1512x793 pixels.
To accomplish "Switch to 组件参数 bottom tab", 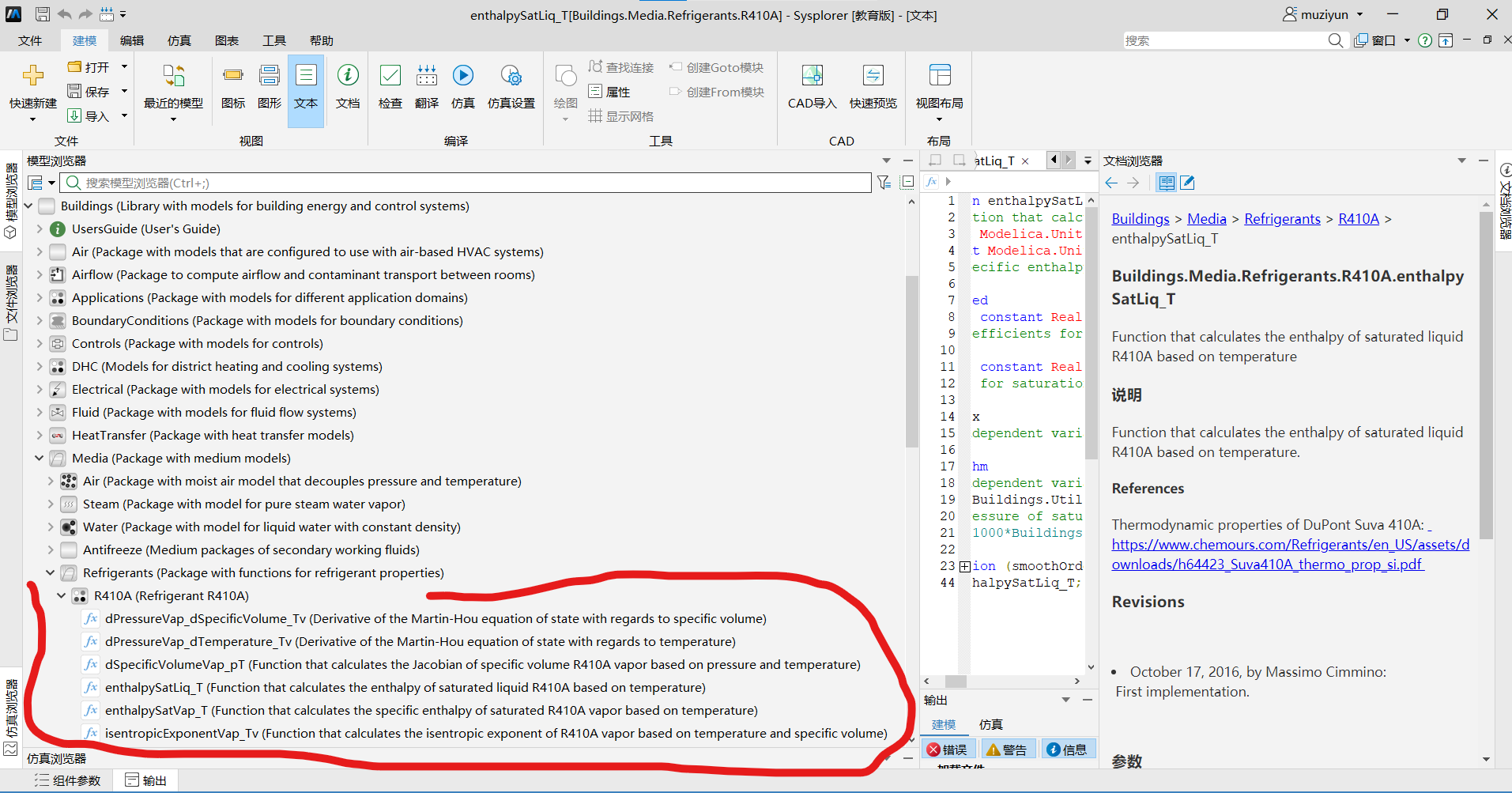I will coord(68,780).
